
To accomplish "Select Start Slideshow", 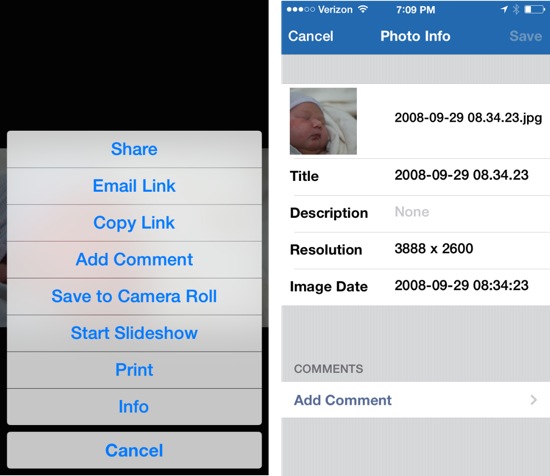I will (134, 333).
